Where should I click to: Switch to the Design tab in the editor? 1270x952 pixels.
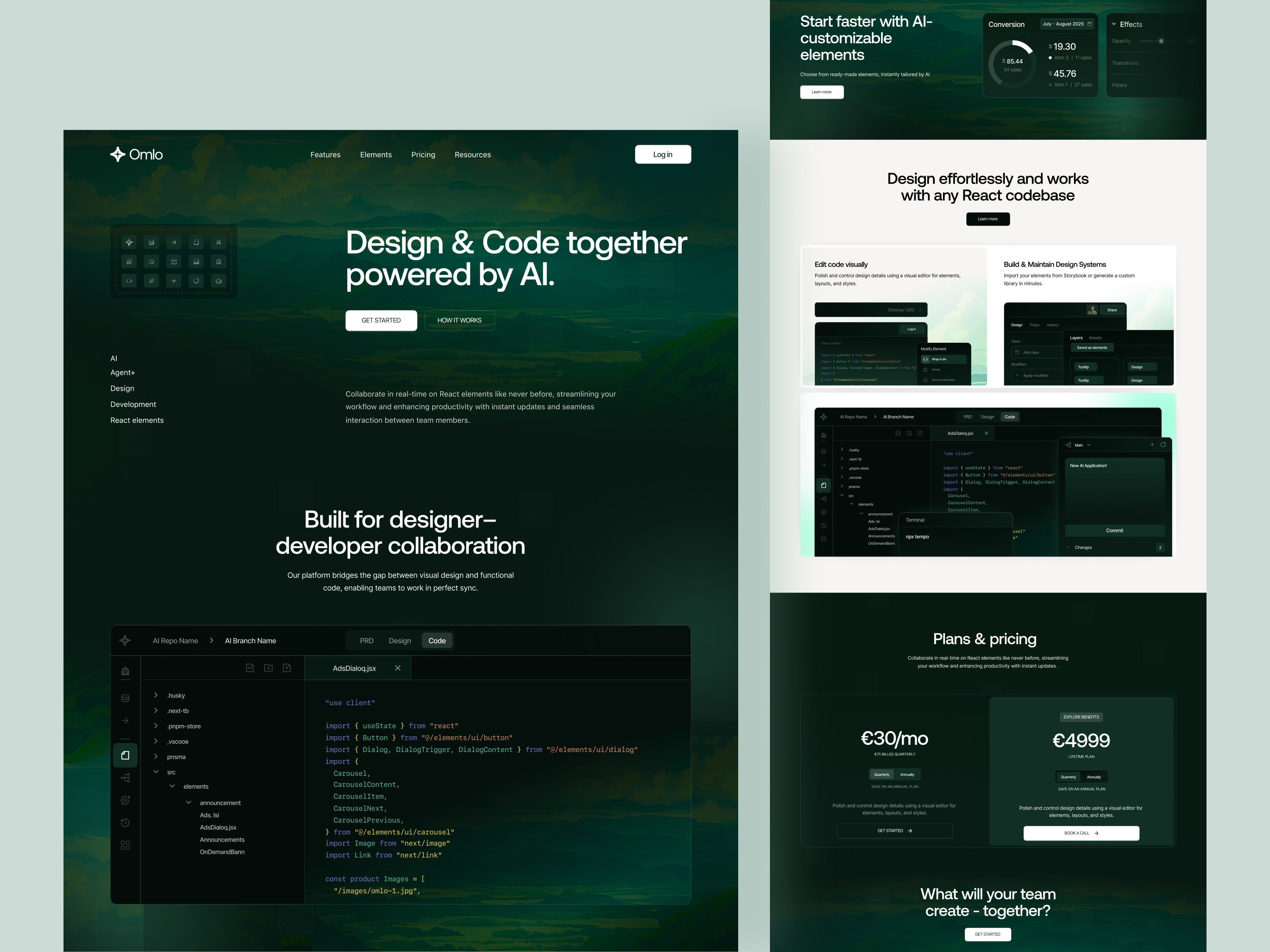(400, 641)
